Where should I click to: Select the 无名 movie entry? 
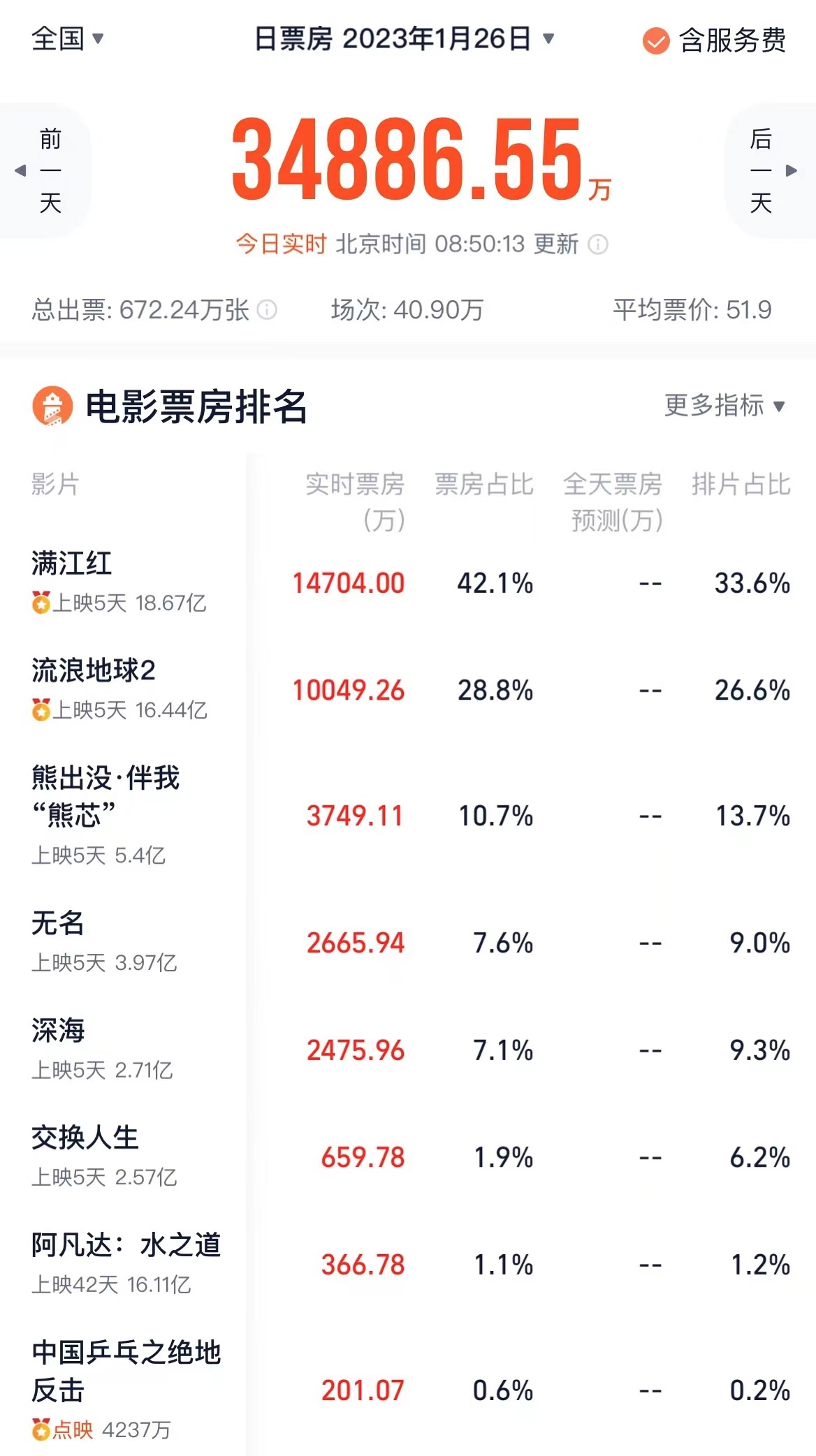click(x=57, y=924)
